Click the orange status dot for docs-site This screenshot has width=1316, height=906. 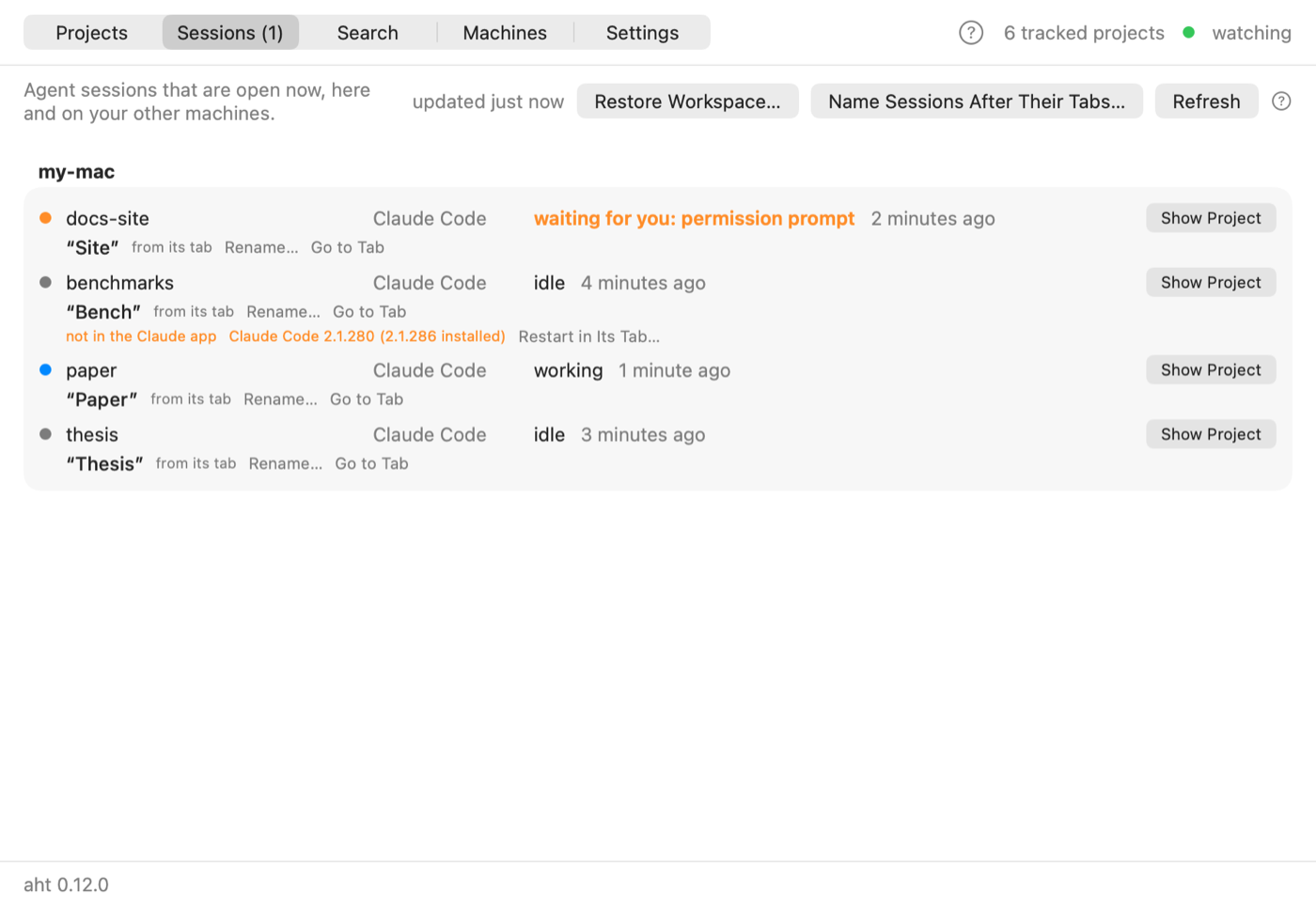click(45, 218)
